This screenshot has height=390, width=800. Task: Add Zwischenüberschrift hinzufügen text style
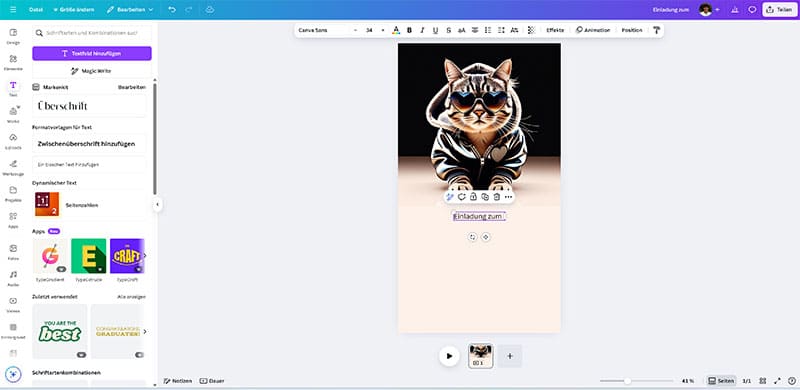click(89, 144)
